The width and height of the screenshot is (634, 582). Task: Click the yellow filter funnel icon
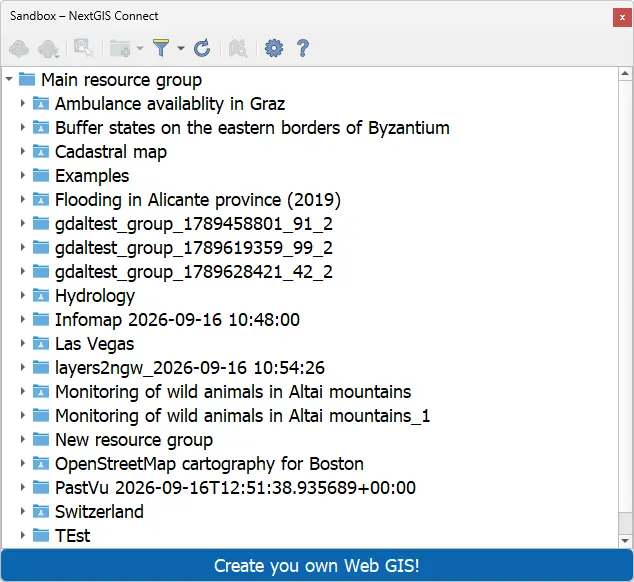pyautogui.click(x=161, y=48)
